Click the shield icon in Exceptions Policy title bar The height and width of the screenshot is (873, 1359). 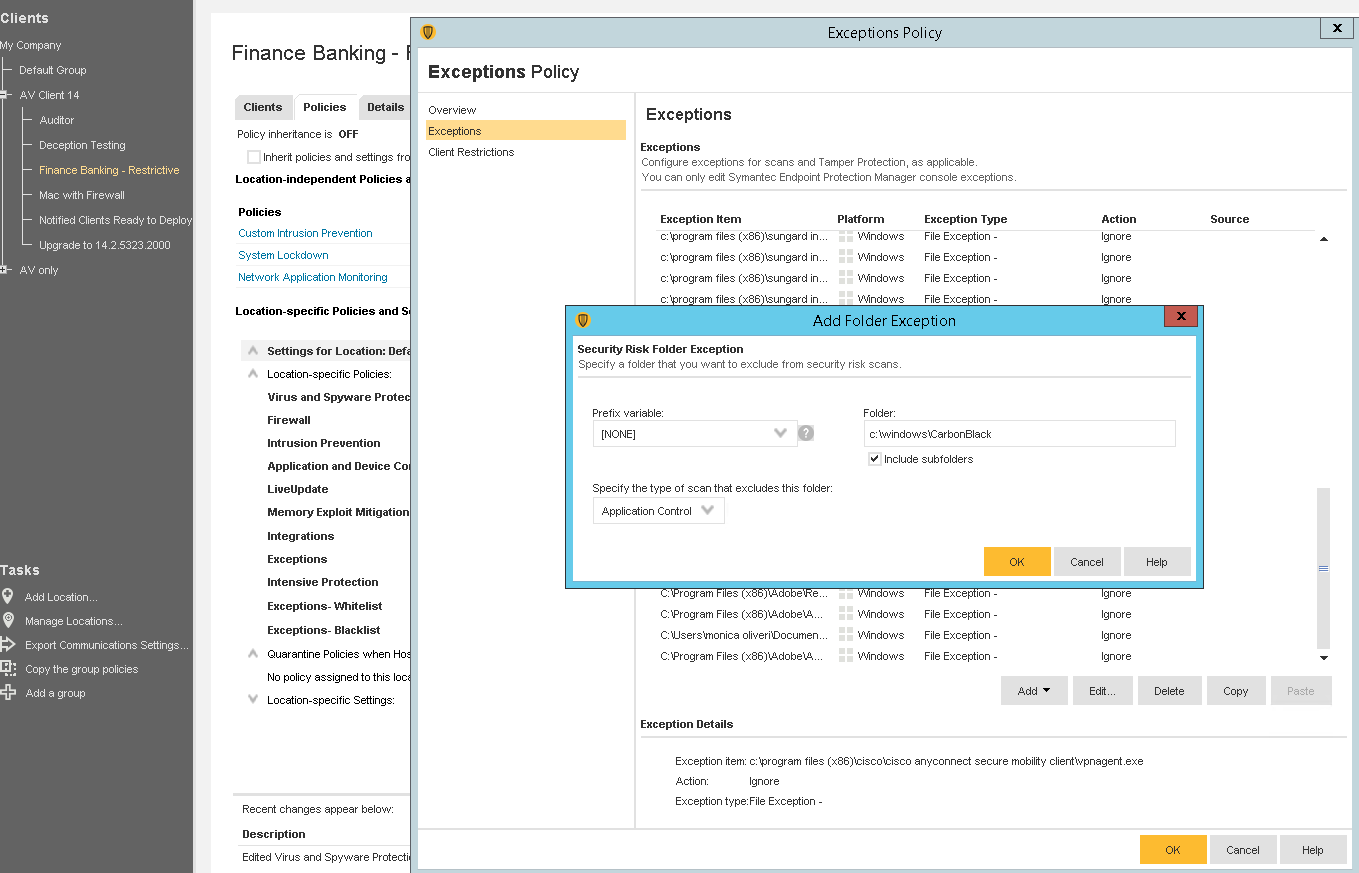(x=428, y=32)
